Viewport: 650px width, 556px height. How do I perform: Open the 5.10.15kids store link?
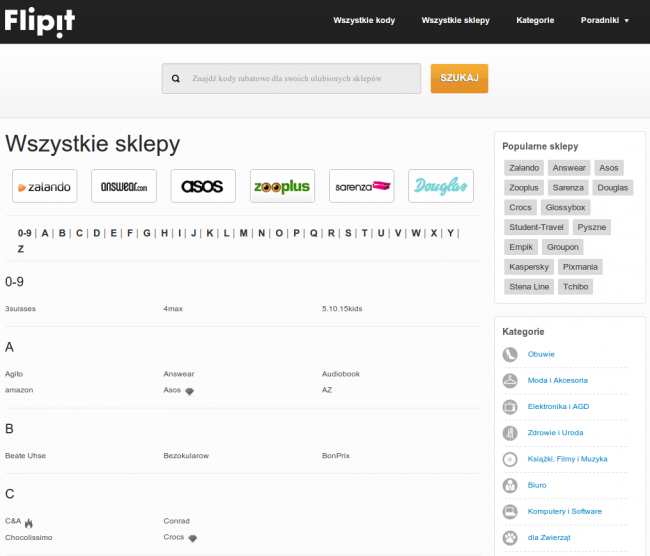(x=342, y=309)
